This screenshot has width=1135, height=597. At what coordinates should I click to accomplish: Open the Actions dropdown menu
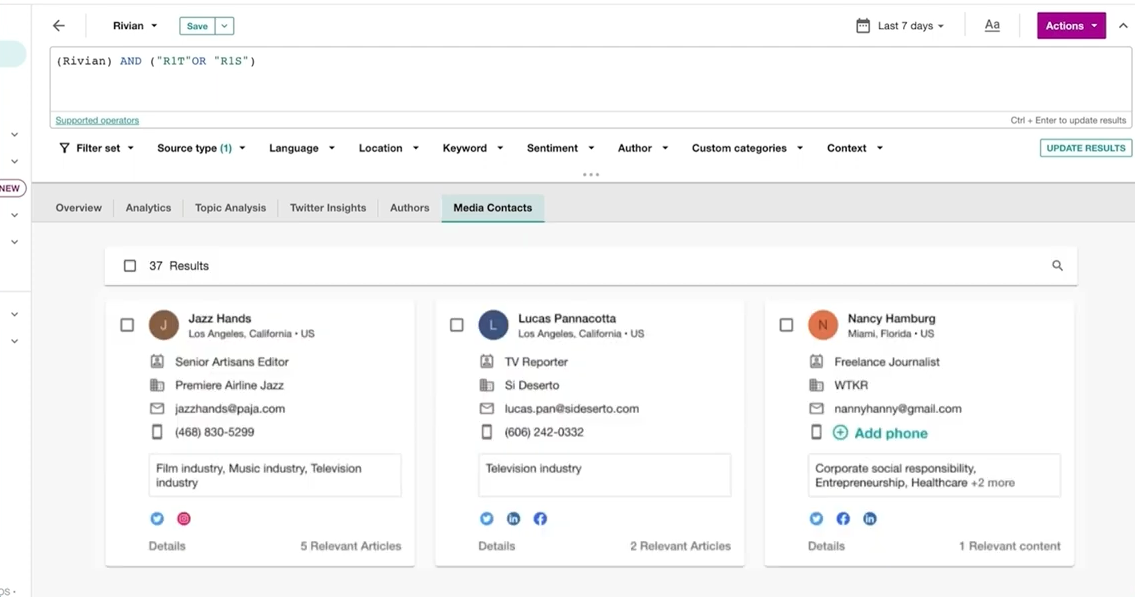(x=1070, y=26)
